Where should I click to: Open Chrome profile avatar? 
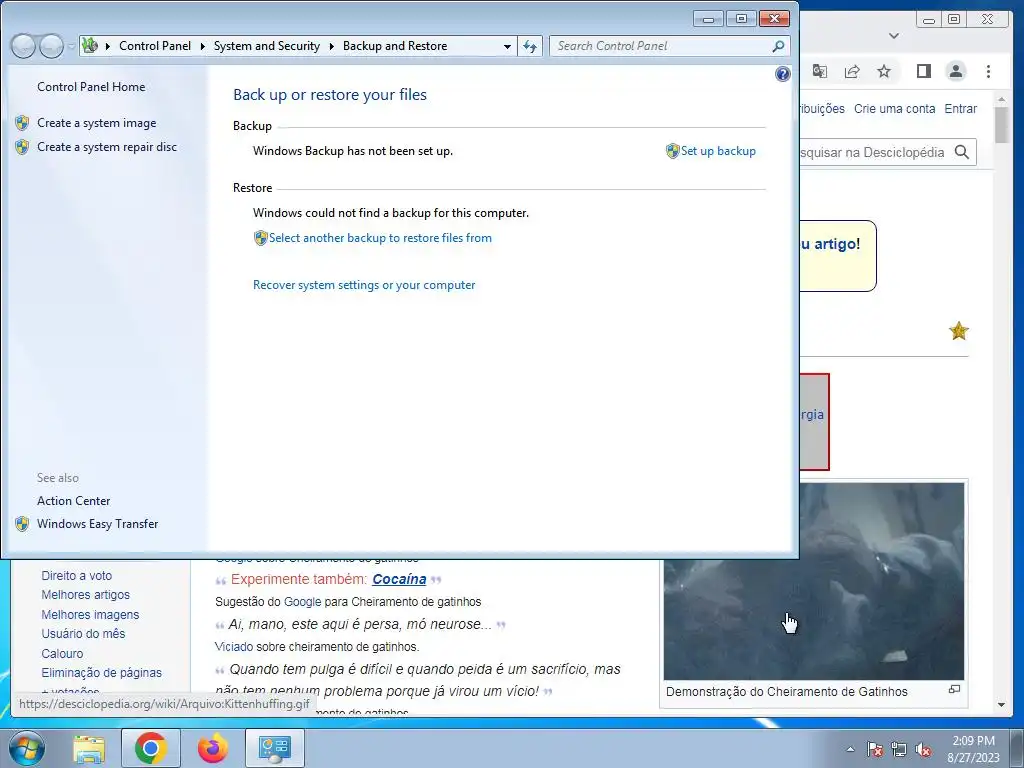(955, 71)
